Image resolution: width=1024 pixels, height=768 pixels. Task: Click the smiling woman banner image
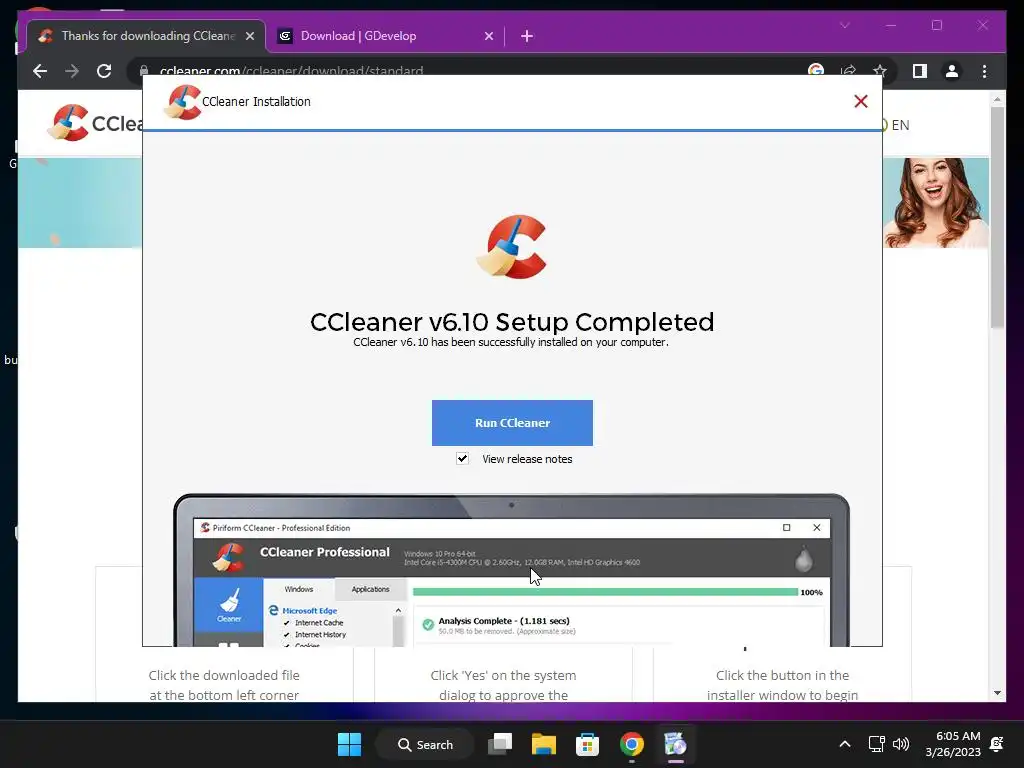(x=936, y=202)
